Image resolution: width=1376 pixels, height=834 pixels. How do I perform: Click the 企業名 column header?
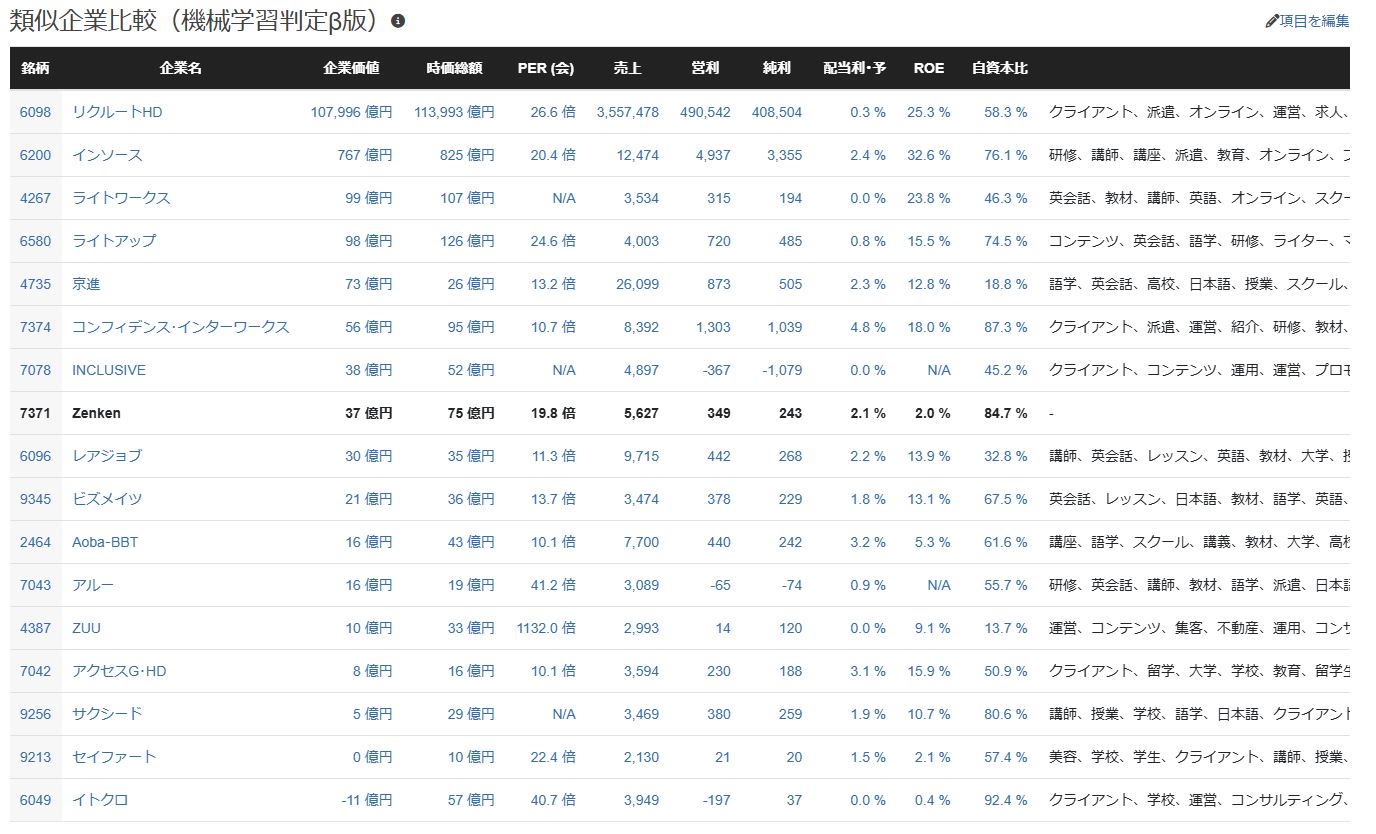coord(181,68)
